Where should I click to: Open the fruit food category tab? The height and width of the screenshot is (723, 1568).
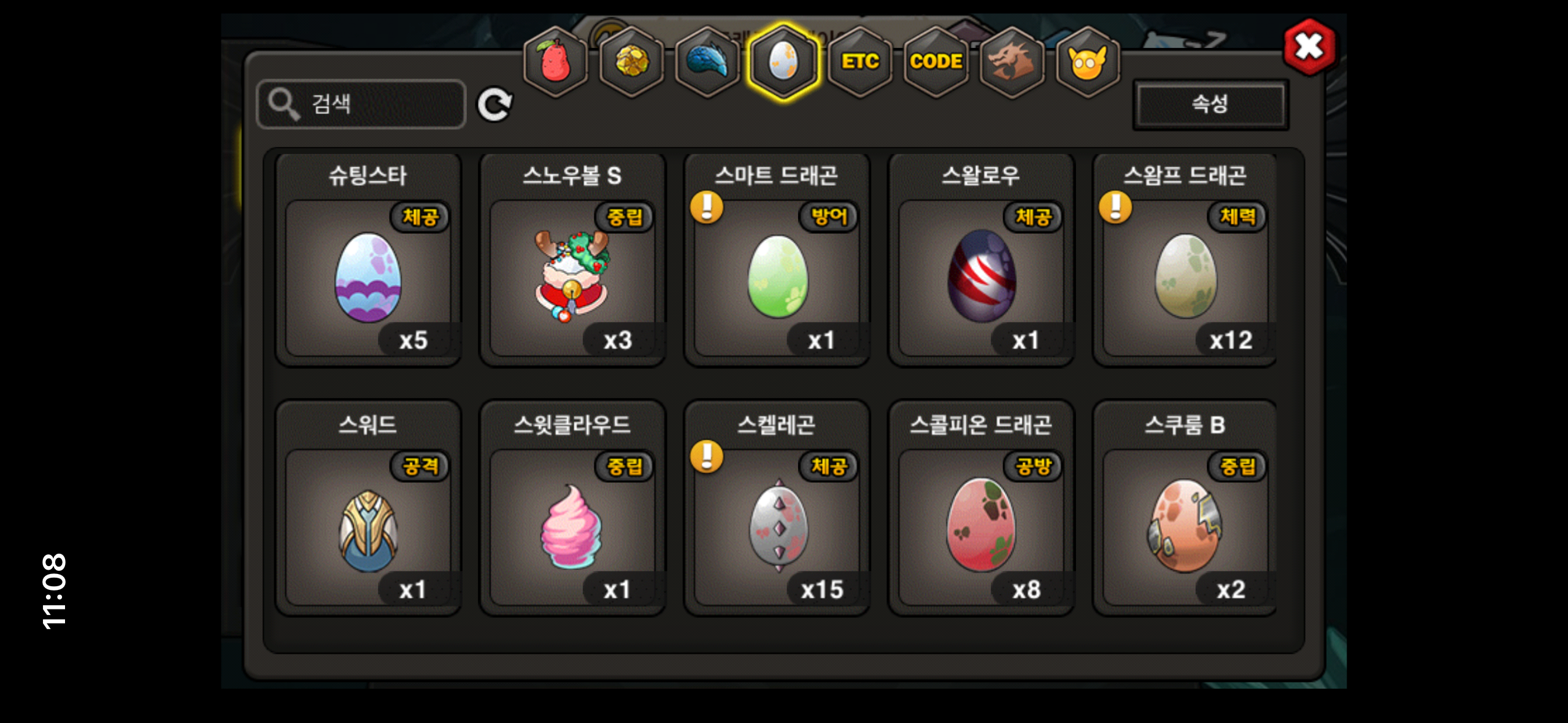click(556, 62)
